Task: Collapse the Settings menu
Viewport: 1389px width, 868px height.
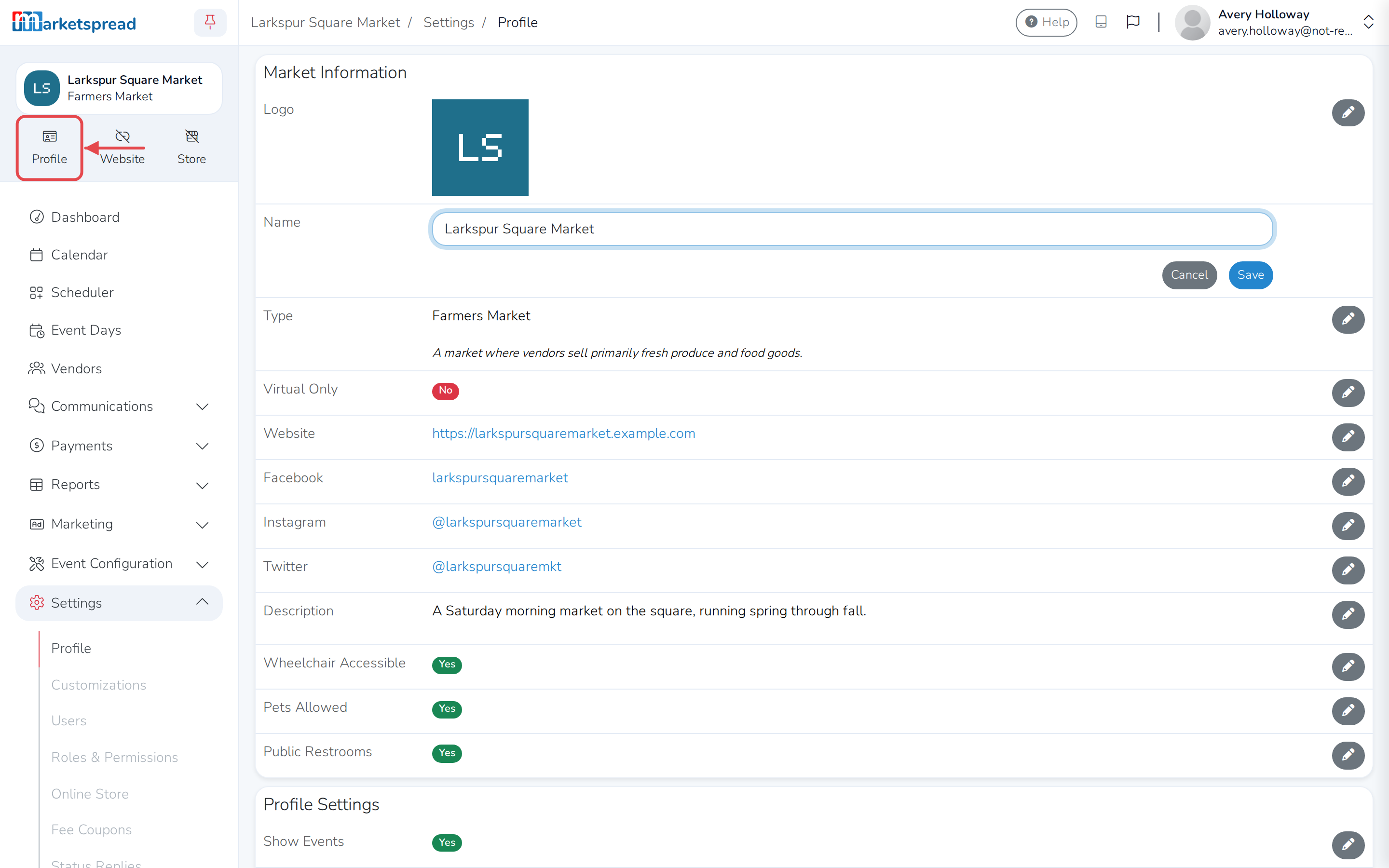Action: 119,603
